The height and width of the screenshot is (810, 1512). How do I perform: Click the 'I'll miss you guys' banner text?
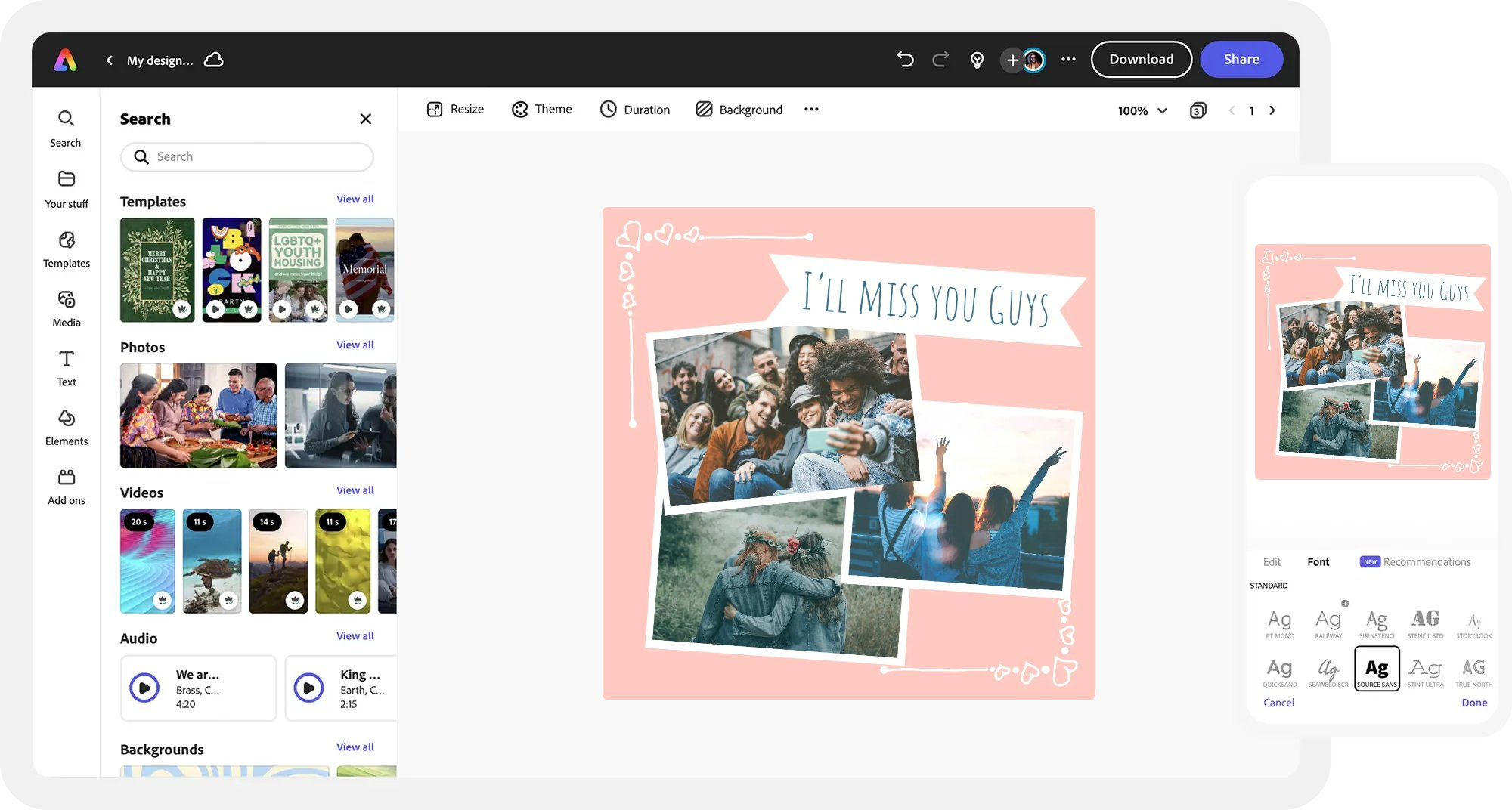click(x=925, y=300)
